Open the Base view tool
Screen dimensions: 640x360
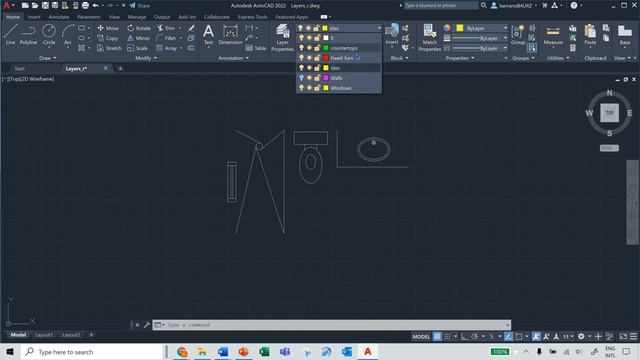tap(624, 34)
